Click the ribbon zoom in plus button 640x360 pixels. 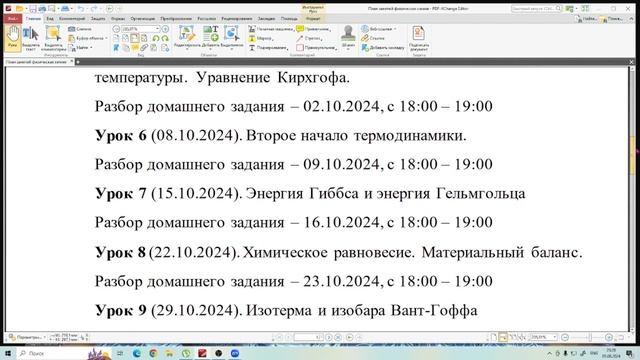(165, 29)
